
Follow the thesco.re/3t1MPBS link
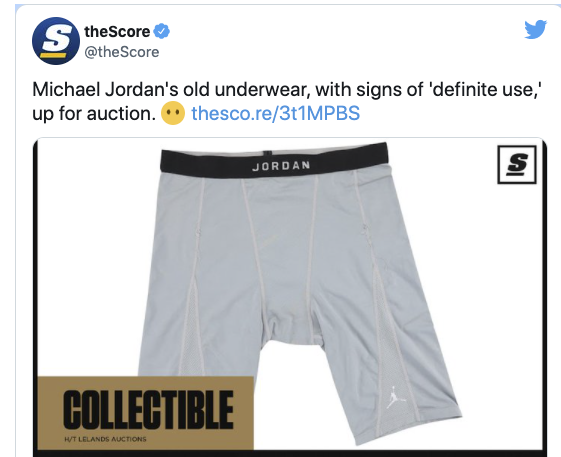(x=275, y=113)
